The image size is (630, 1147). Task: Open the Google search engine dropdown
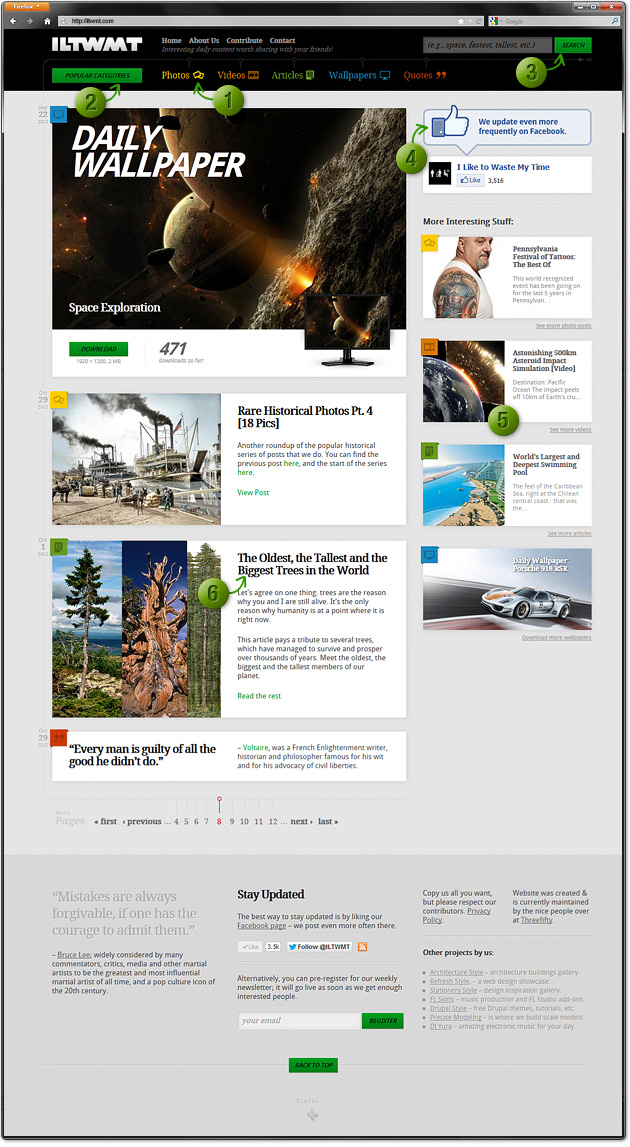495,21
